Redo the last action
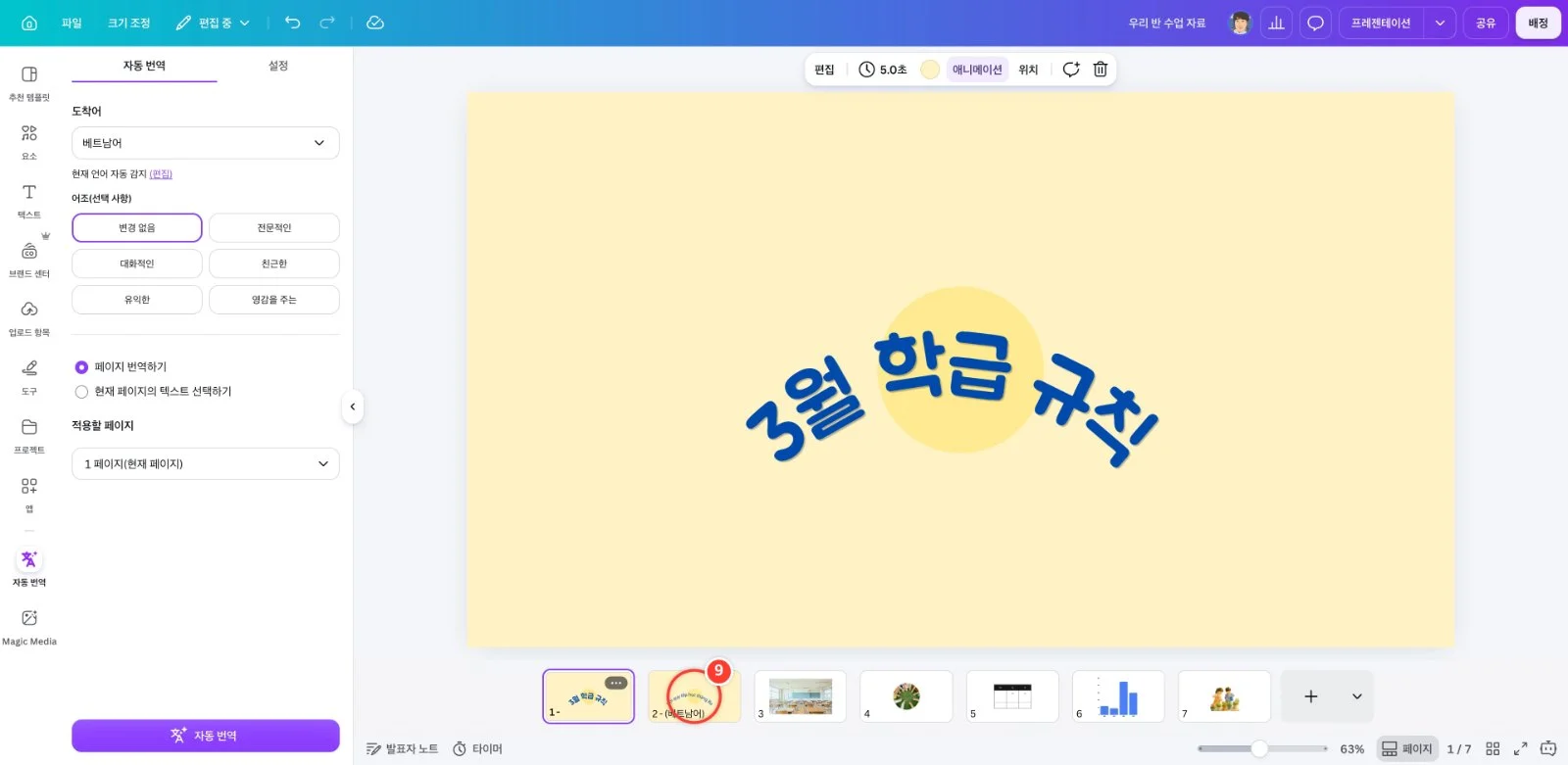This screenshot has width=1568, height=765. tap(327, 23)
